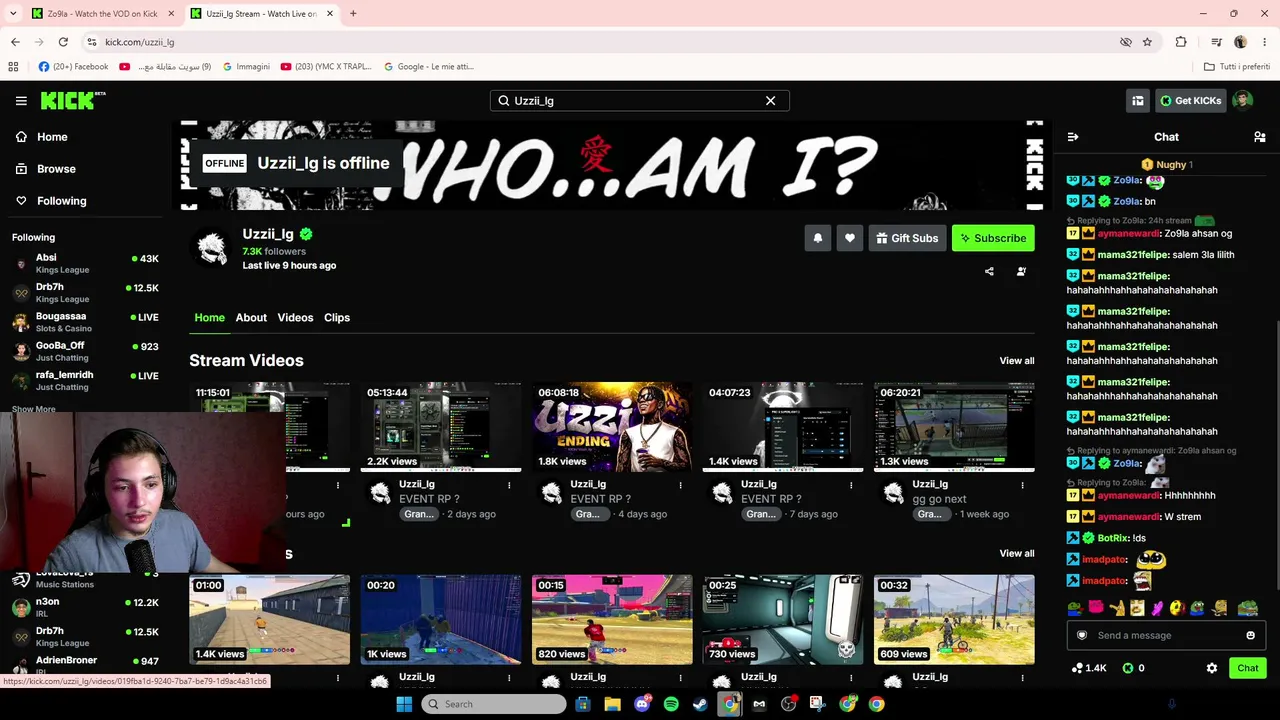Open GooBa_Off channel in Following list

pyautogui.click(x=84, y=351)
